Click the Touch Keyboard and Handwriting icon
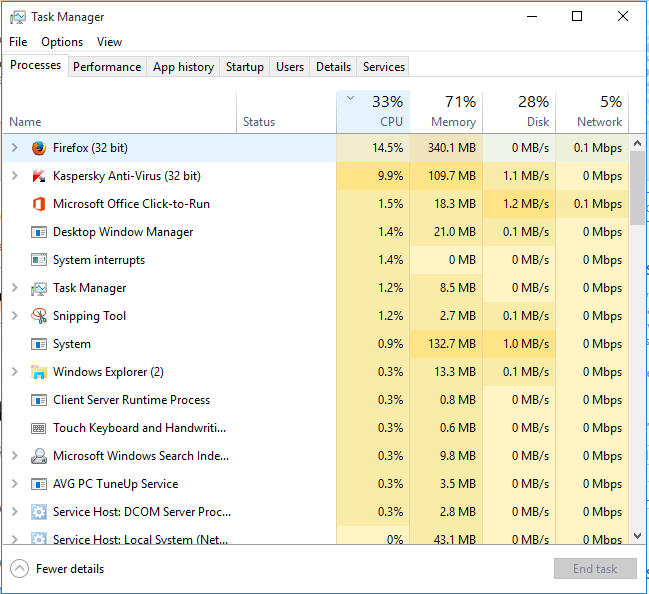Viewport: 649px width, 594px height. [39, 428]
